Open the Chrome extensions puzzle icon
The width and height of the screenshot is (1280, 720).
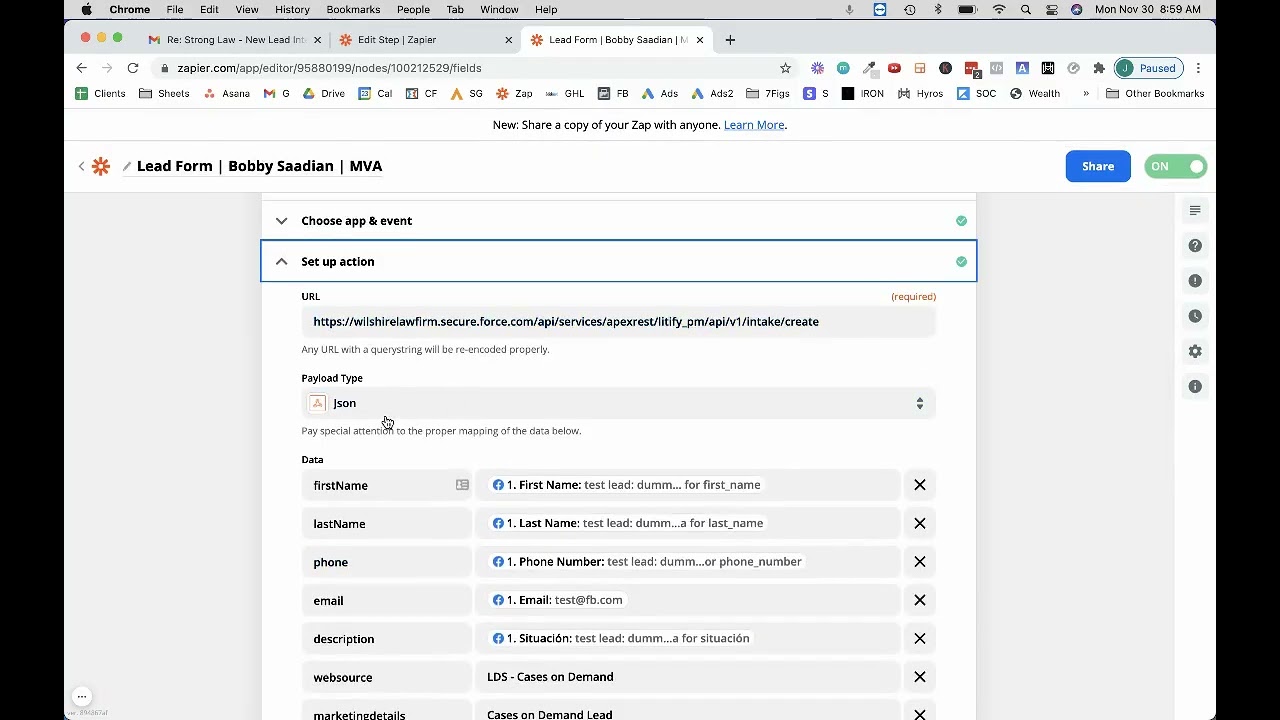[x=1099, y=68]
